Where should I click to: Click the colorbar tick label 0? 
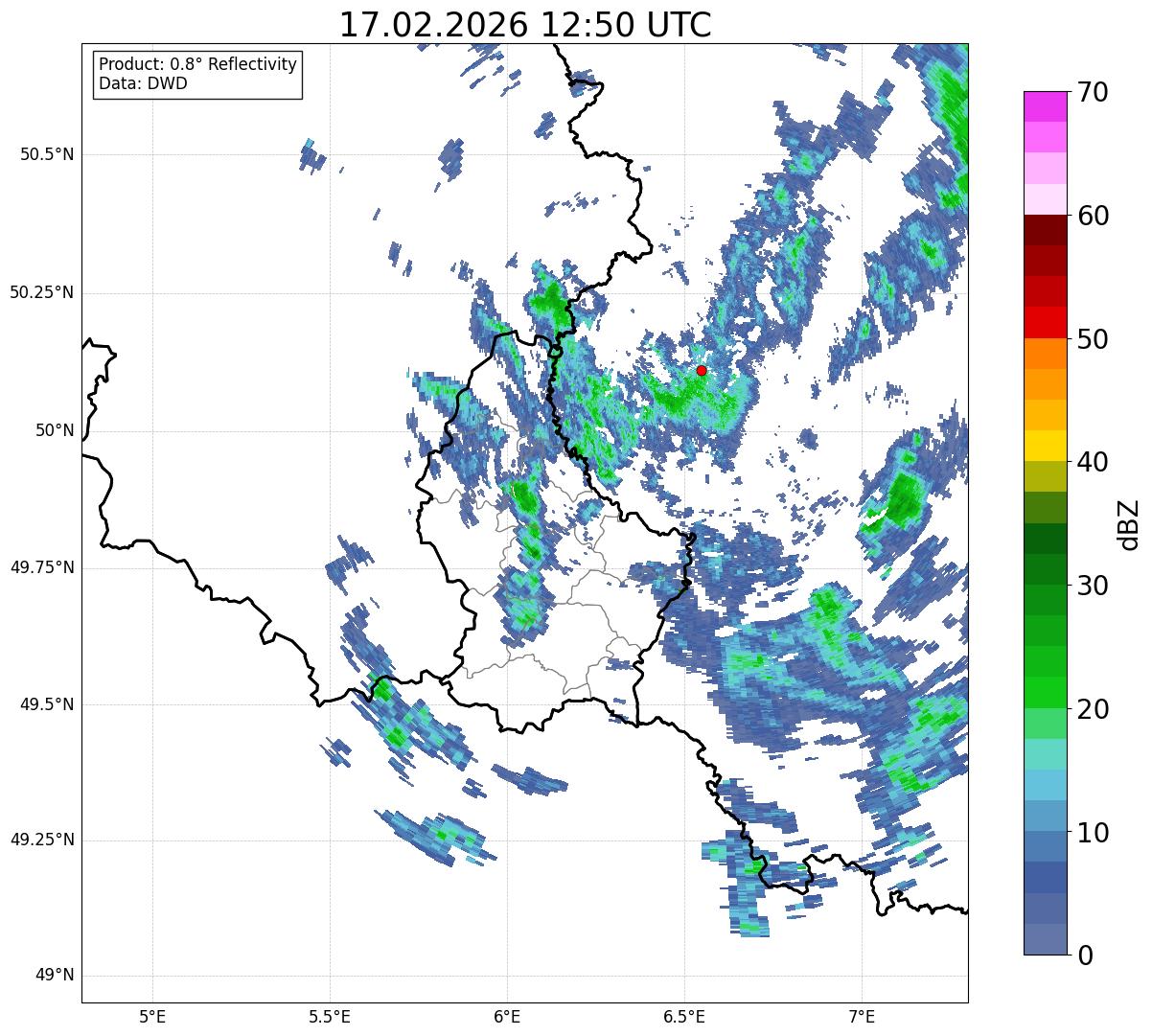pyautogui.click(x=1084, y=955)
